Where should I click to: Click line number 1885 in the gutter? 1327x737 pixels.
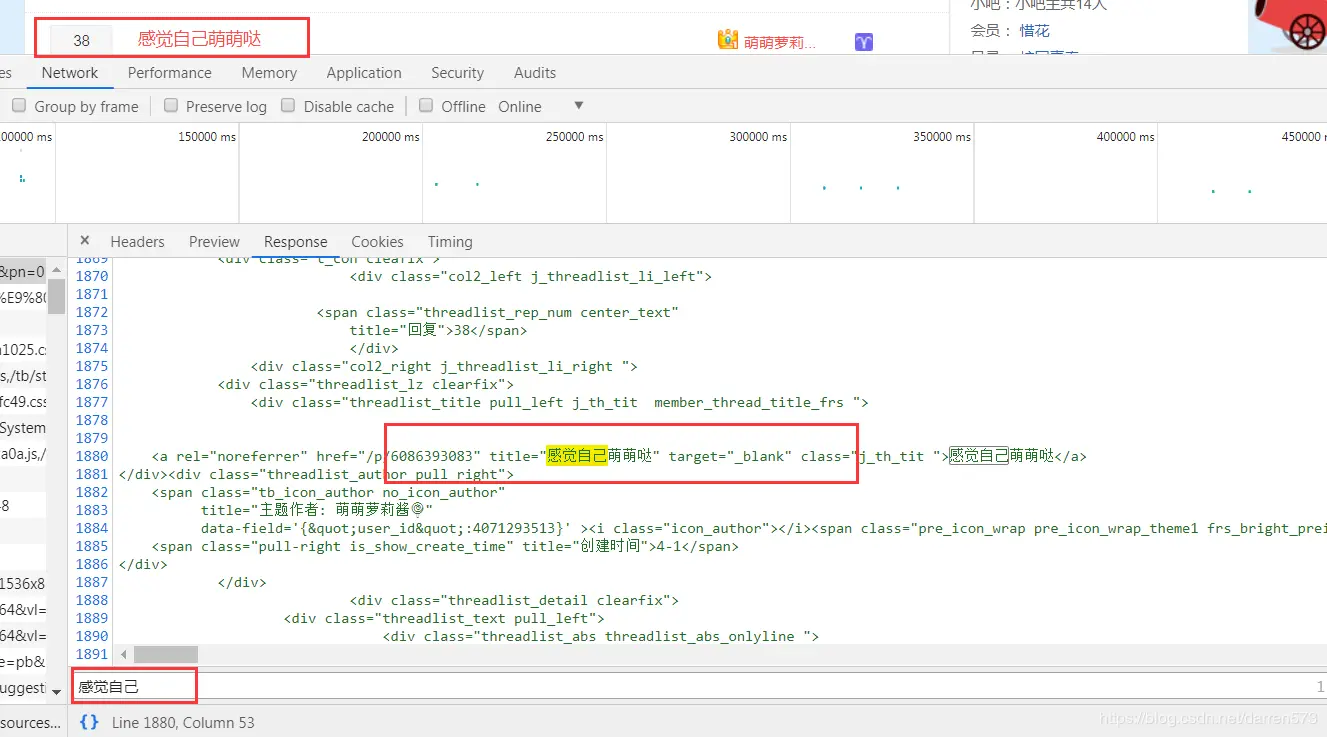point(92,546)
